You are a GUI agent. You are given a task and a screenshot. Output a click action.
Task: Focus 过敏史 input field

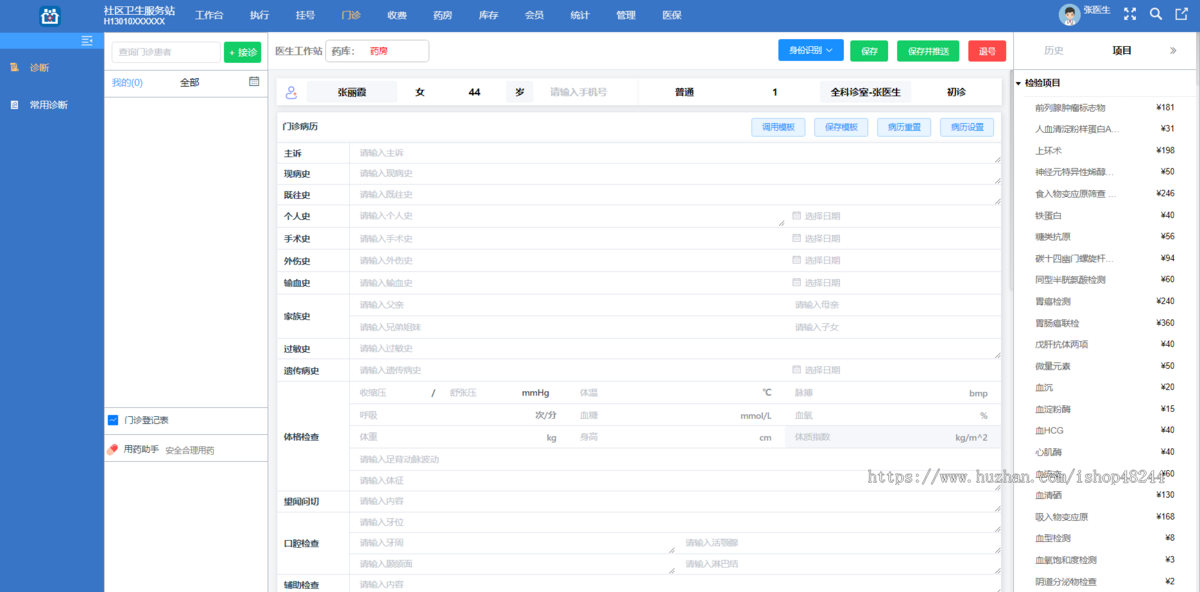click(x=675, y=348)
